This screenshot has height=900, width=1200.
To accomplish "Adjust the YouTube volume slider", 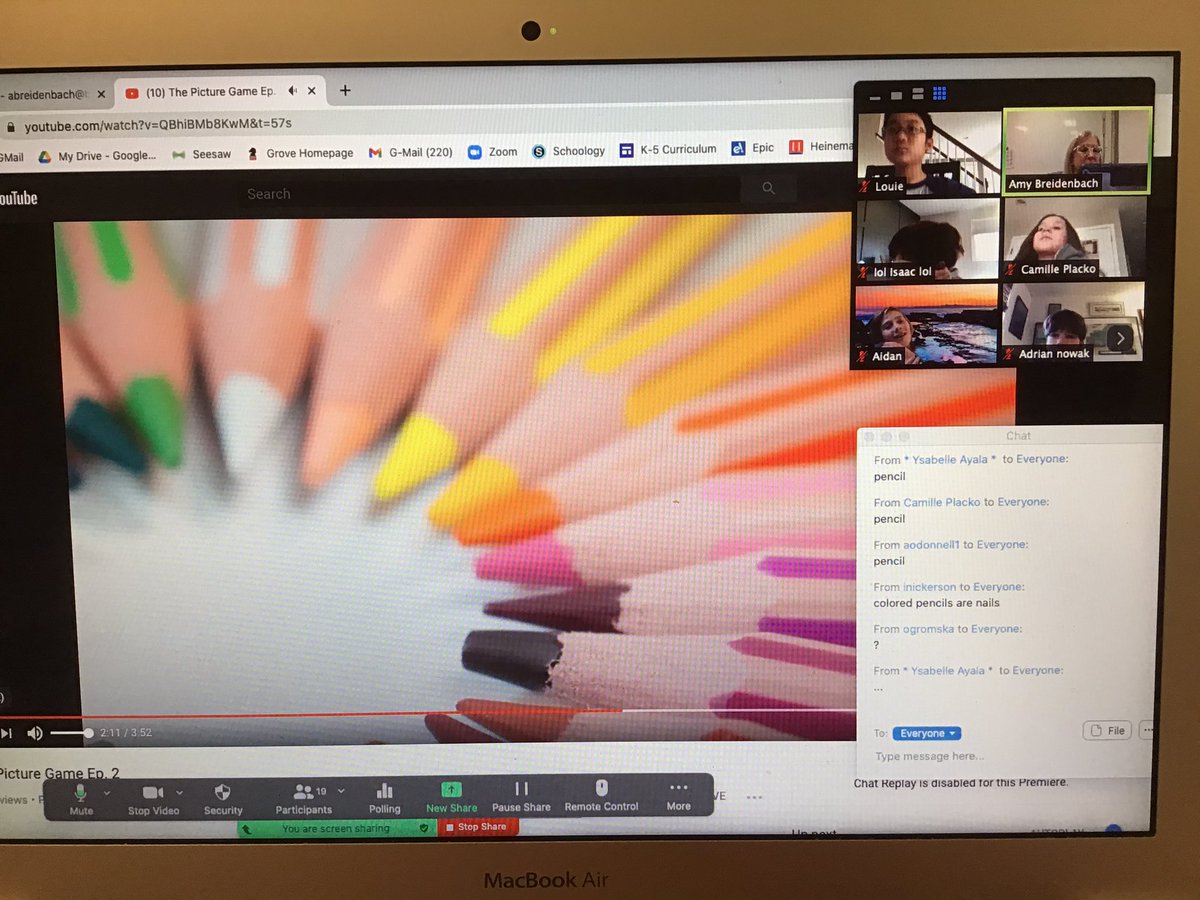I will pyautogui.click(x=71, y=733).
